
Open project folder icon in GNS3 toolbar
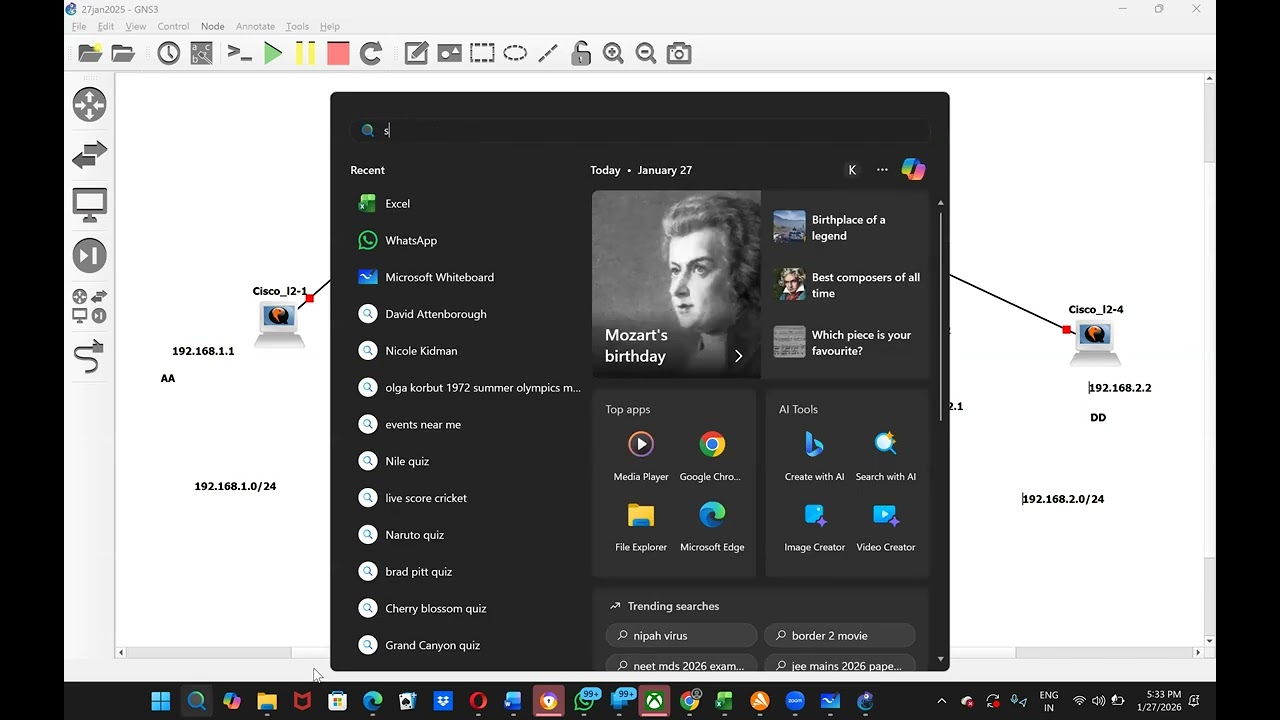(x=123, y=54)
